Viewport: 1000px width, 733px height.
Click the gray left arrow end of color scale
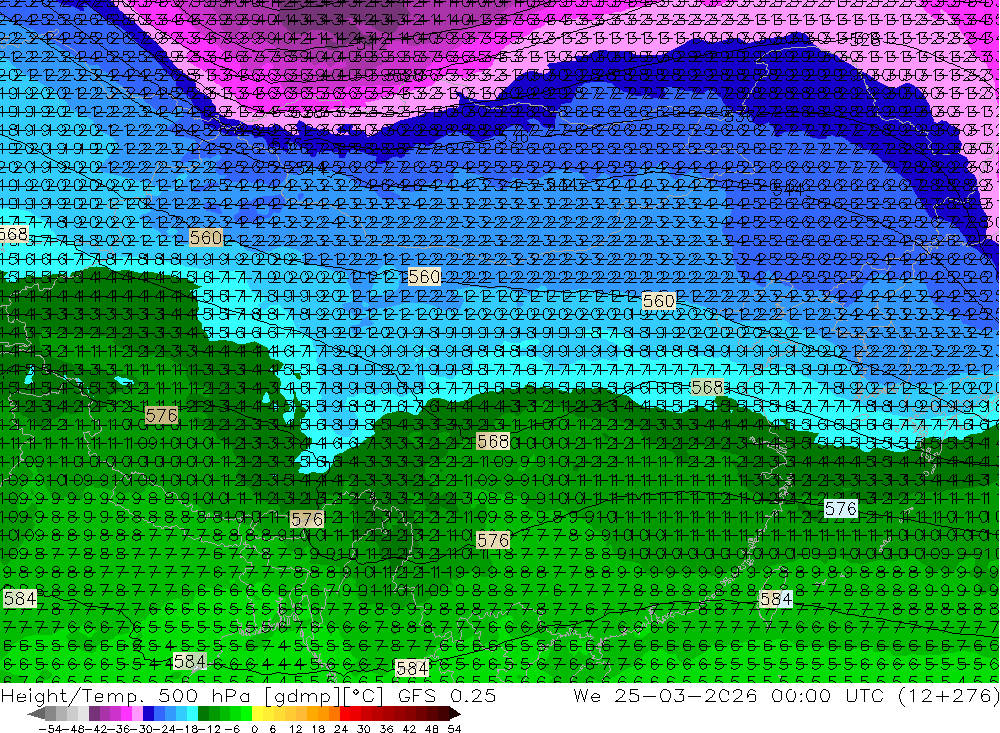pyautogui.click(x=36, y=714)
